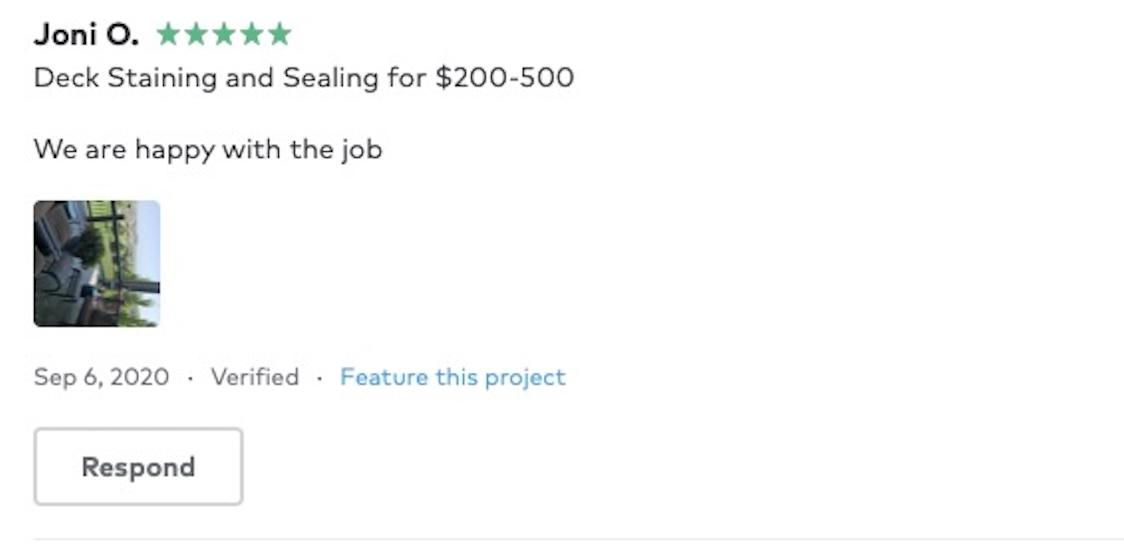Click the $200-500 price range text
This screenshot has height=554, width=1124.
coord(504,78)
